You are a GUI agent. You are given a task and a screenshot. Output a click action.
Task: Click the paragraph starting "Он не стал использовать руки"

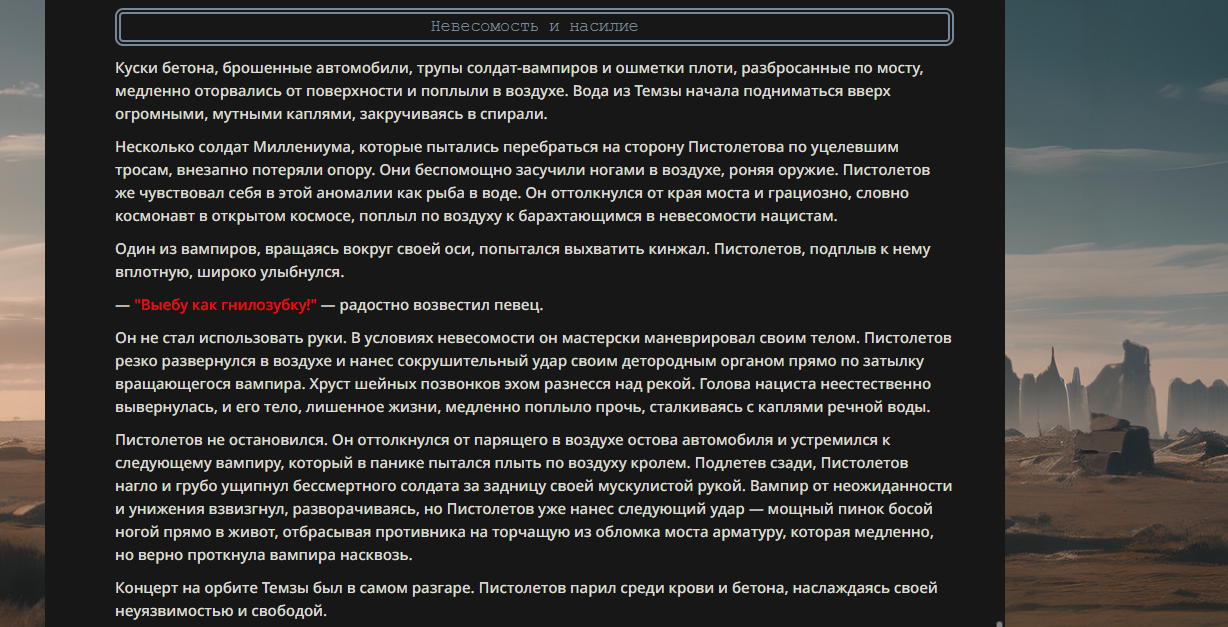[534, 373]
